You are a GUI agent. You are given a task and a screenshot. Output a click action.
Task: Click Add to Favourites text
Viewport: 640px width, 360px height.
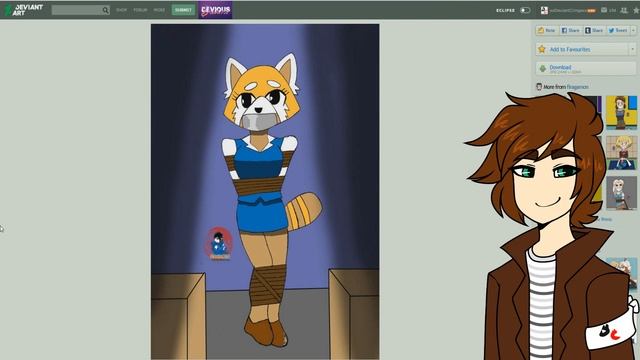coord(570,49)
